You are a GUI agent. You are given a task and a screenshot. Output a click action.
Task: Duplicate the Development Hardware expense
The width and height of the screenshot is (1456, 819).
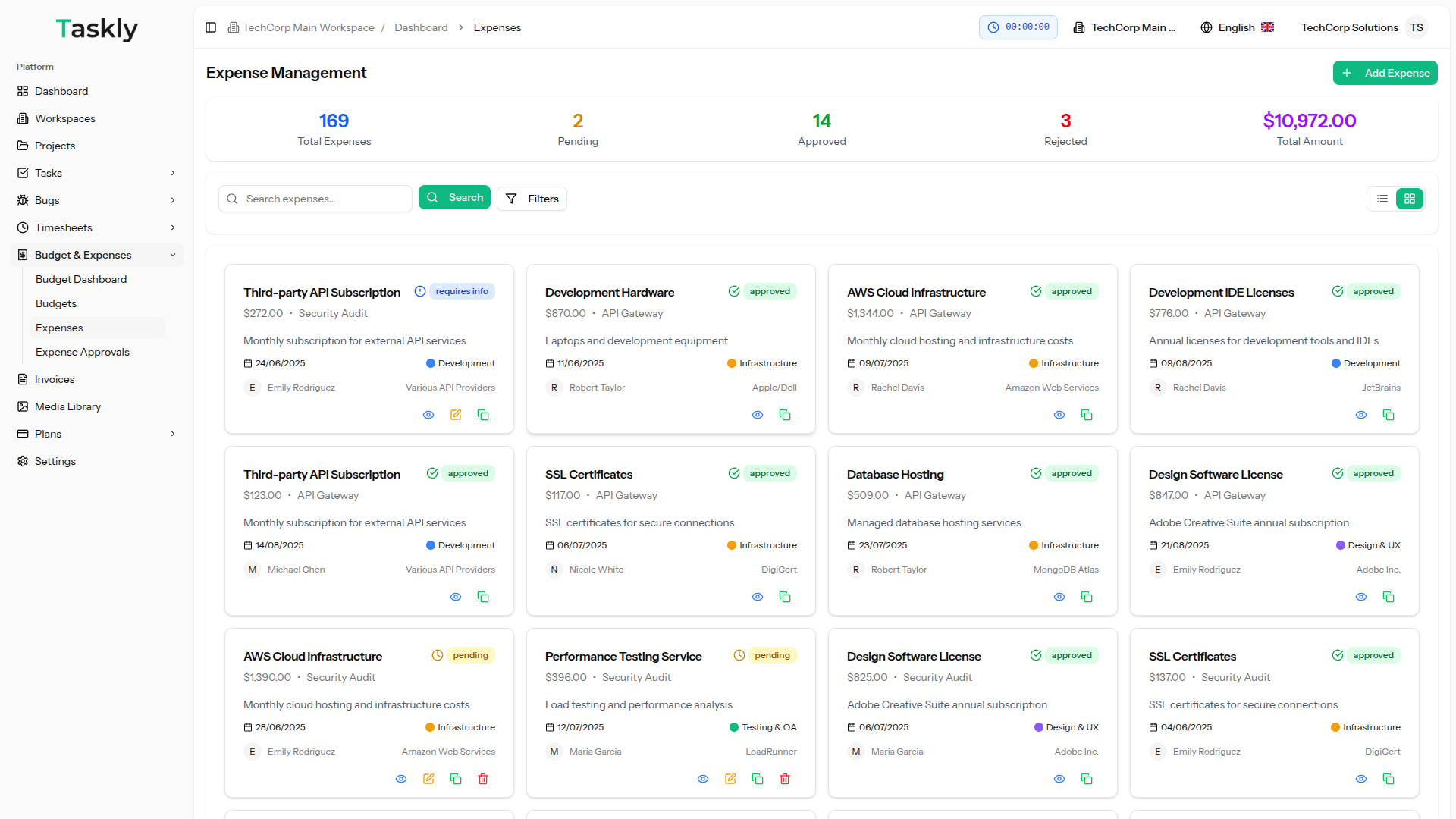(x=785, y=415)
